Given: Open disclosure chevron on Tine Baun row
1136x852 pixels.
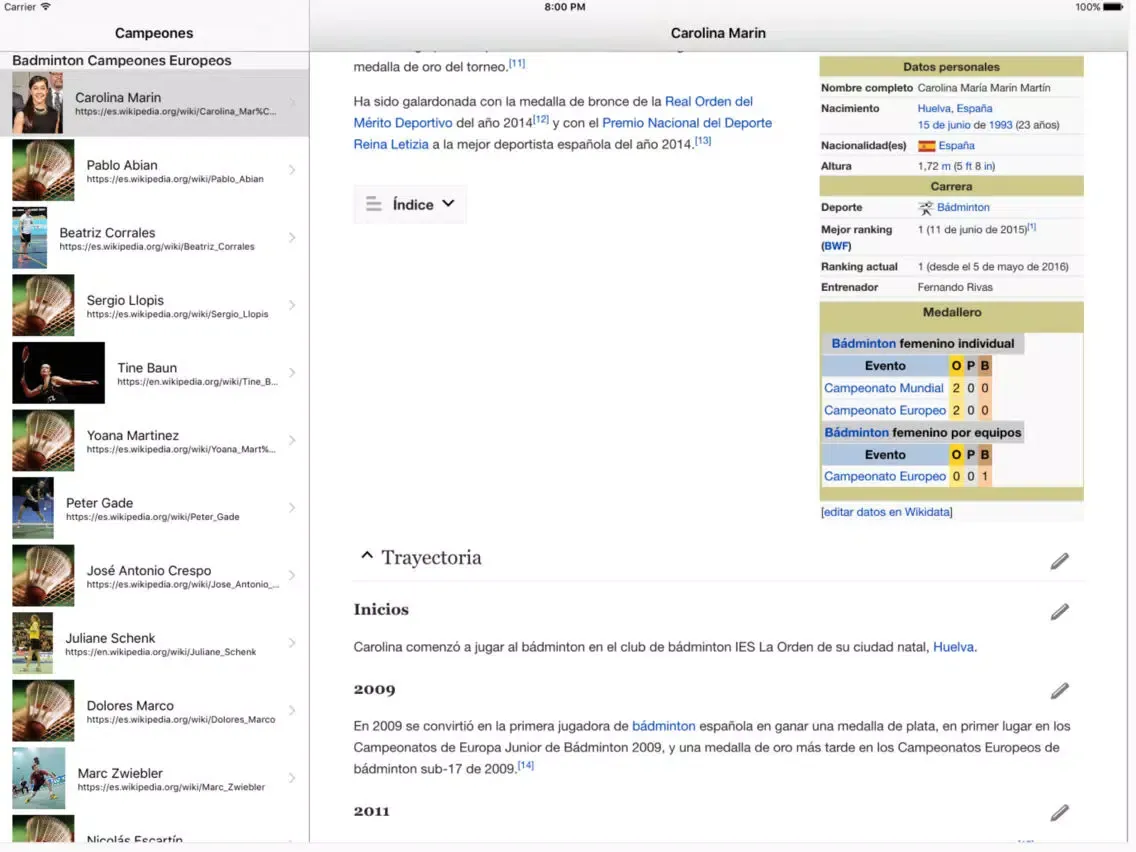Looking at the screenshot, I should pos(292,372).
